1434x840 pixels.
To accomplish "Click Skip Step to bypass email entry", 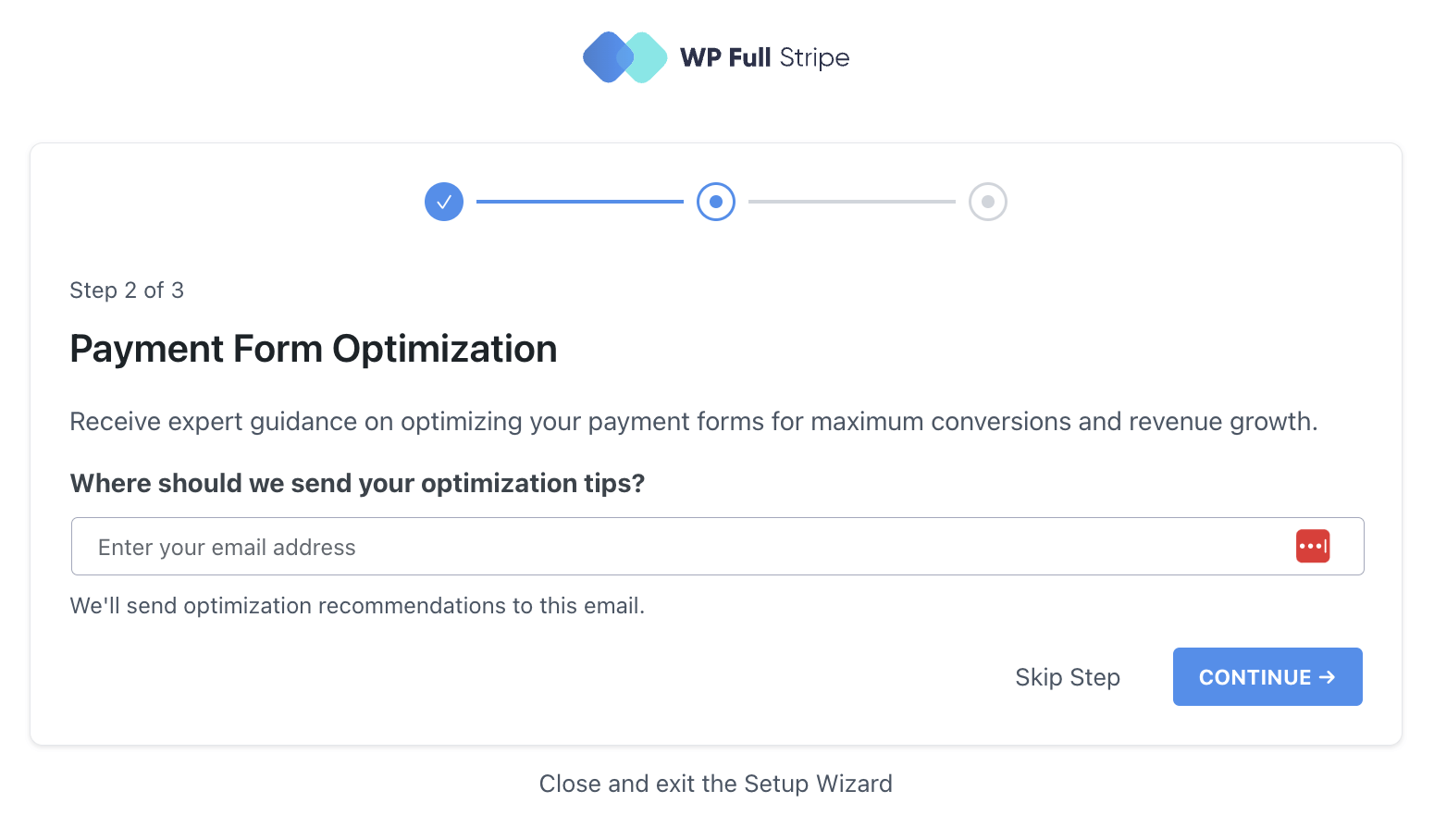I will [1067, 676].
